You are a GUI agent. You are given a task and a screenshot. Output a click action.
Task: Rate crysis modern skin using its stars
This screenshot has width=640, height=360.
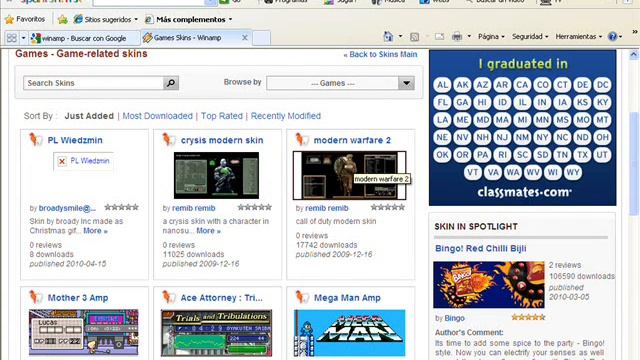click(x=255, y=207)
